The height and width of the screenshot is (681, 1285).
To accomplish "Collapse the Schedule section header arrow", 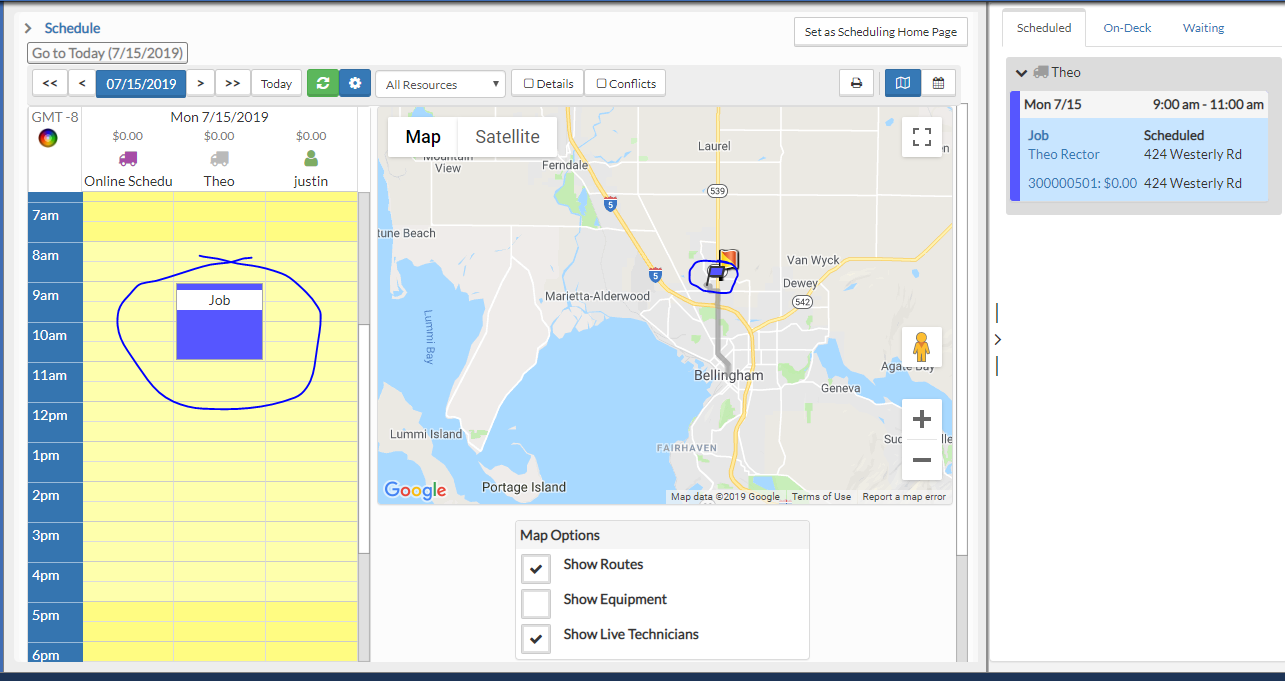I will [28, 29].
